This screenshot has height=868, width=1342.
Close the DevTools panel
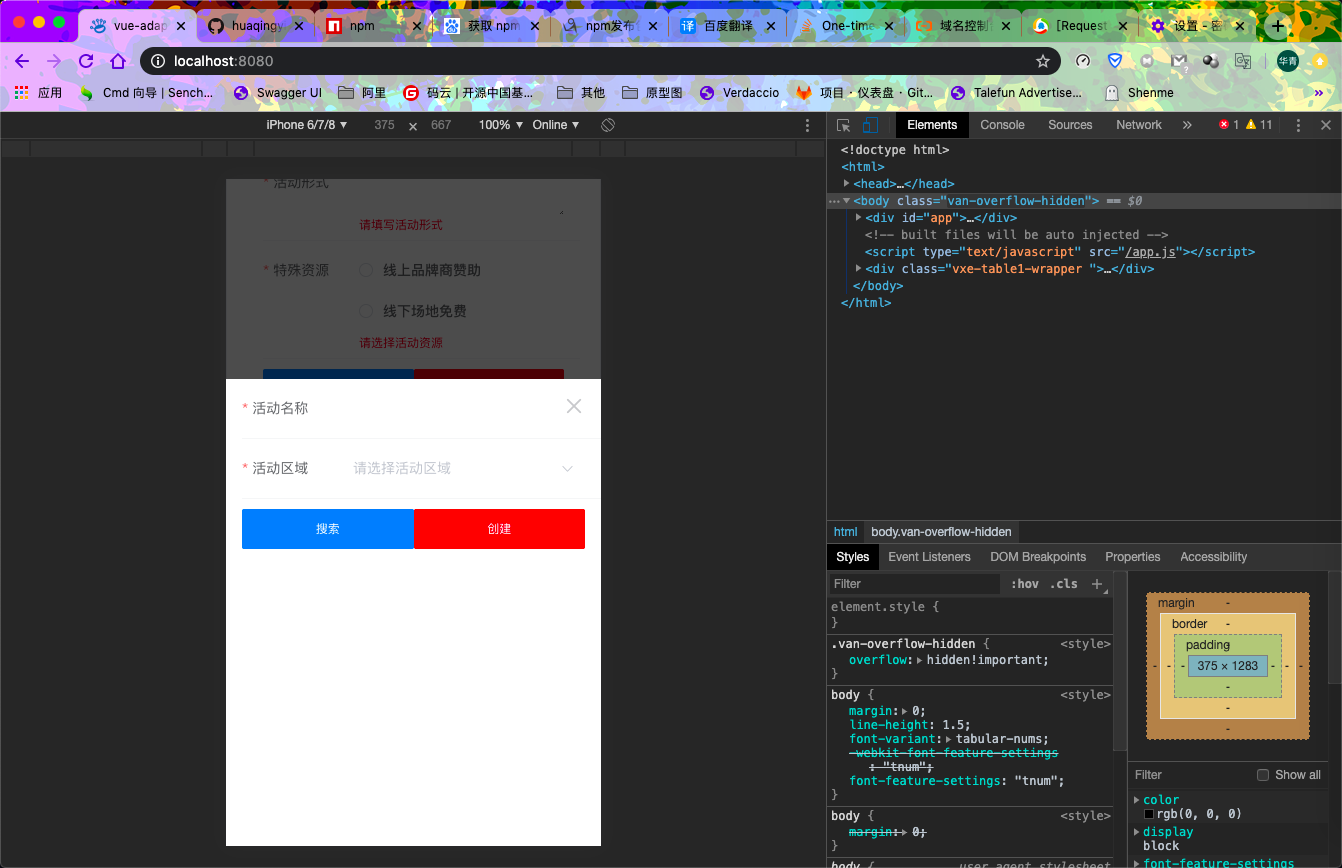click(1326, 125)
